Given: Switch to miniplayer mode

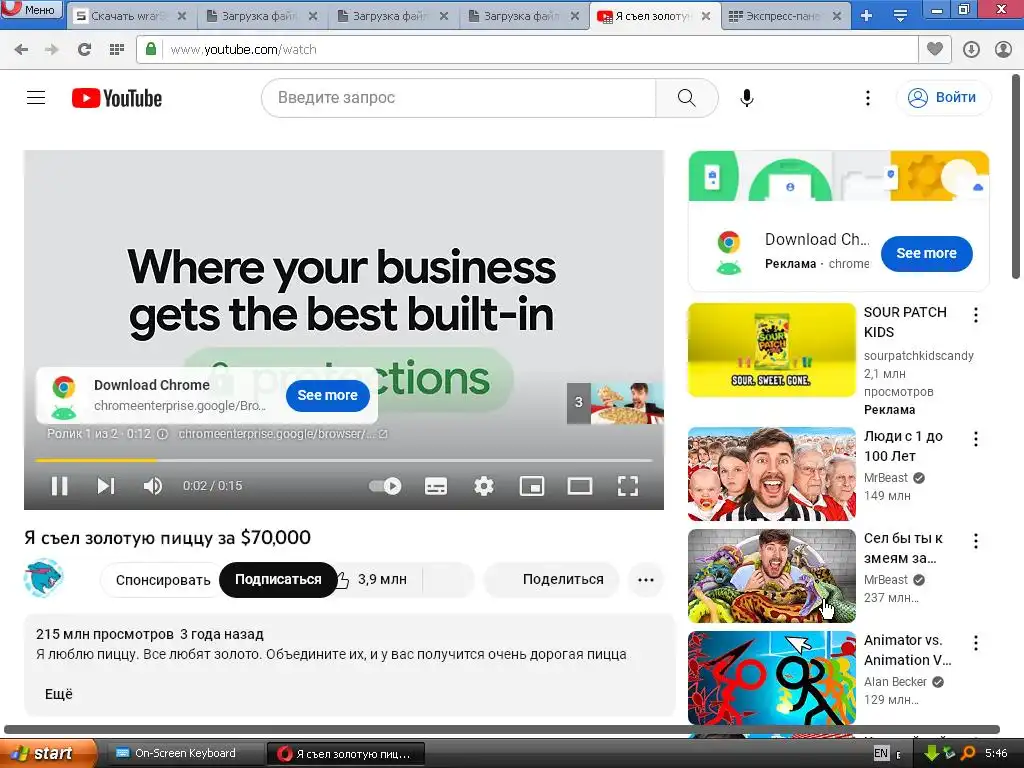Looking at the screenshot, I should (532, 486).
